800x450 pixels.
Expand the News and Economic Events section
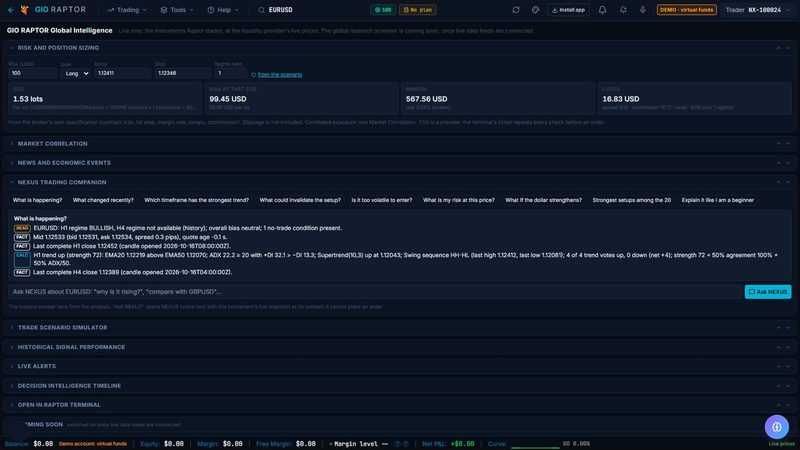pyautogui.click(x=12, y=163)
